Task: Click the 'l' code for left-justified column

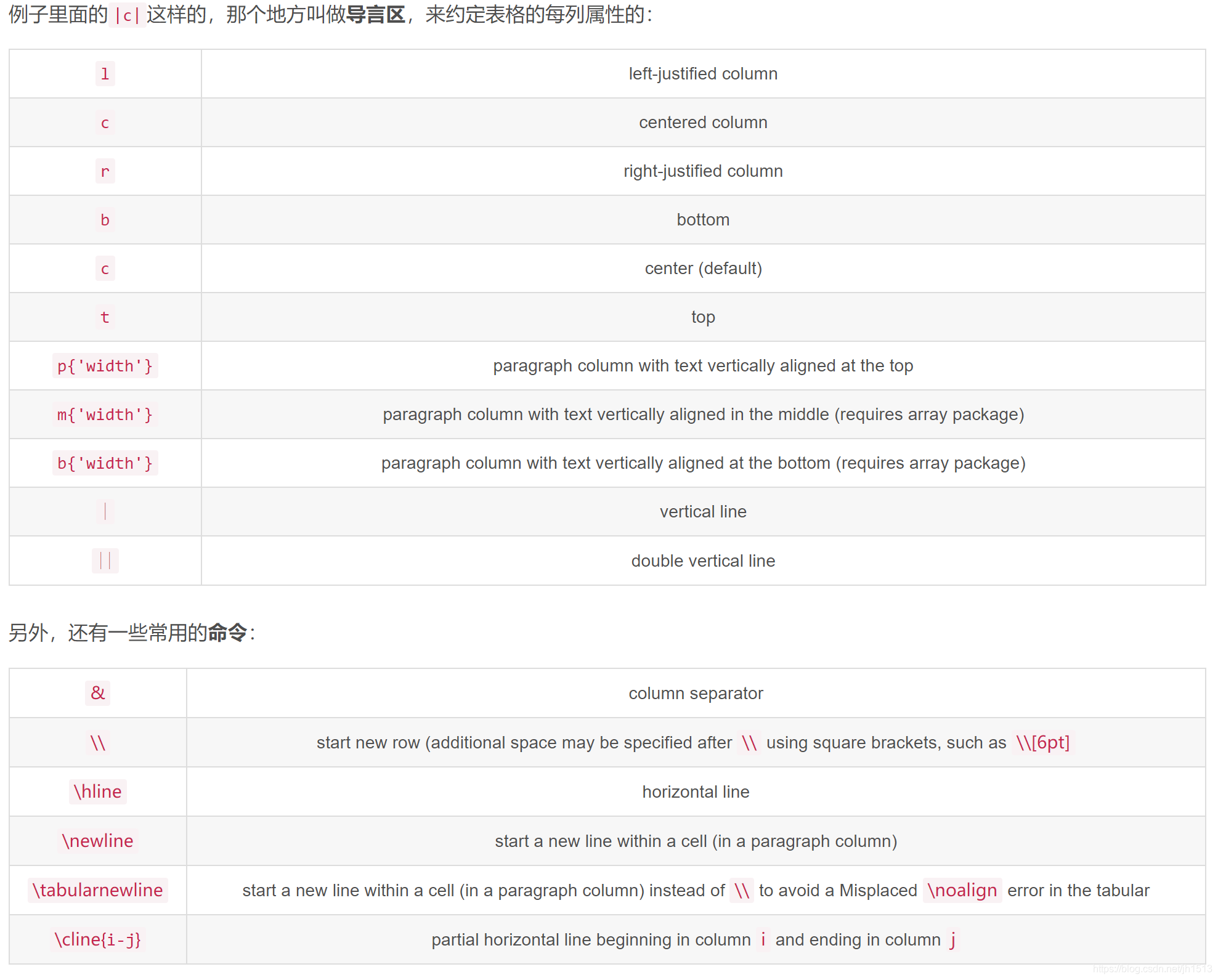Action: pyautogui.click(x=105, y=74)
